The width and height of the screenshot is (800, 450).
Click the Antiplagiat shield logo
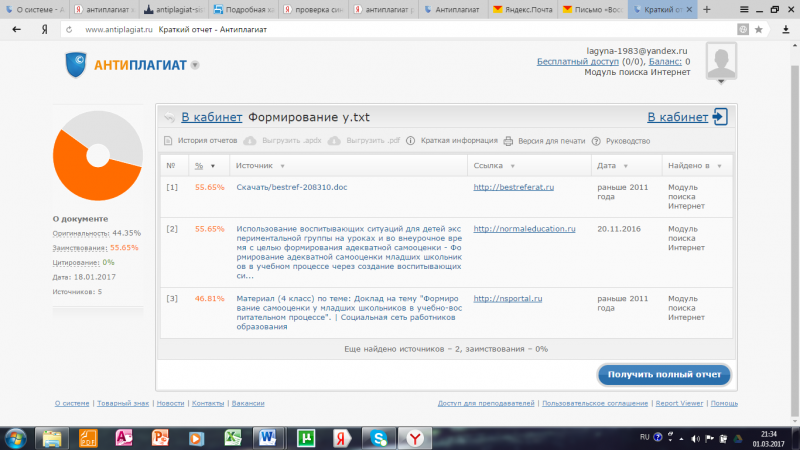click(76, 65)
